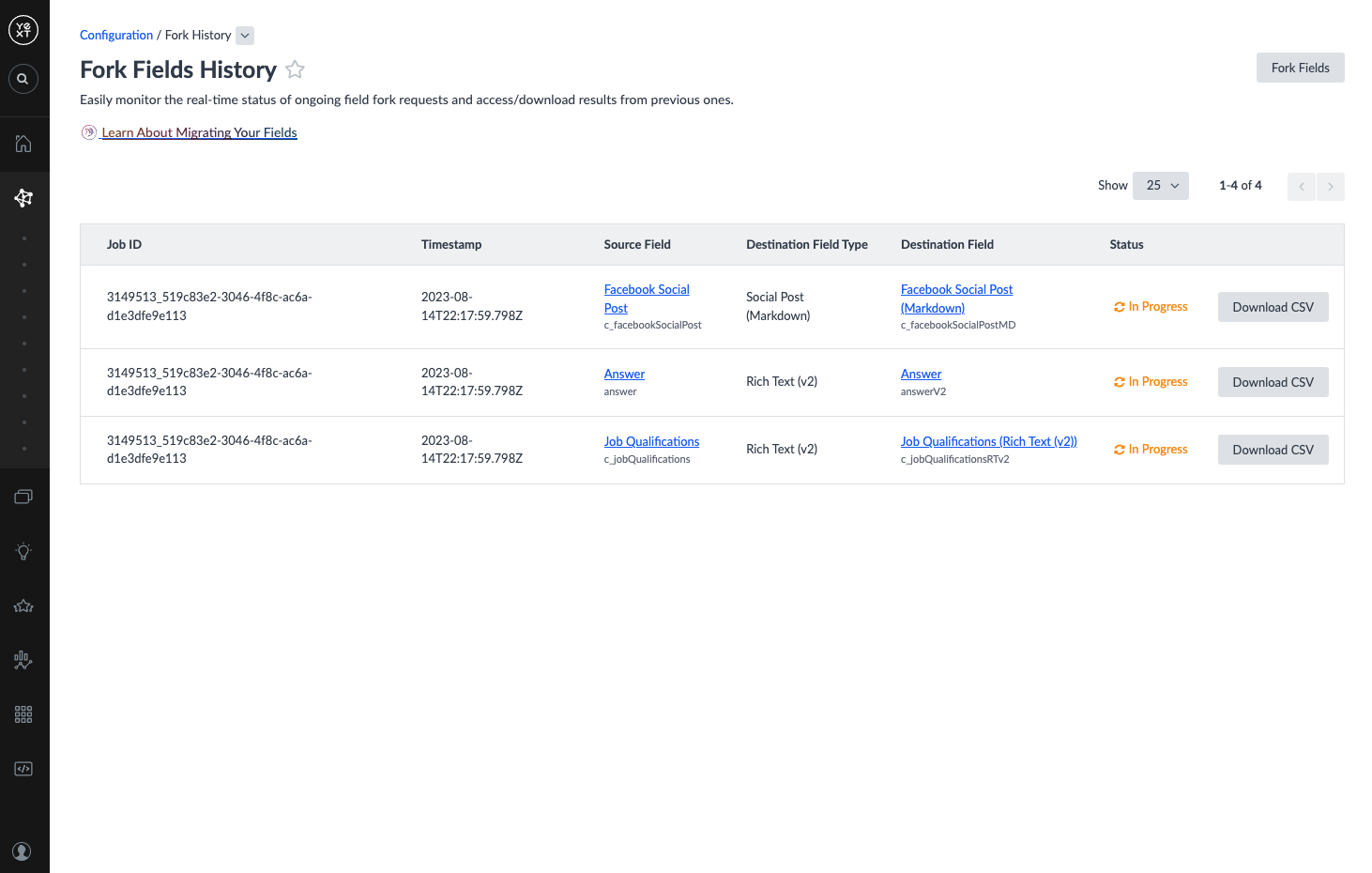Download CSV for the Job Qualifications row

point(1273,450)
